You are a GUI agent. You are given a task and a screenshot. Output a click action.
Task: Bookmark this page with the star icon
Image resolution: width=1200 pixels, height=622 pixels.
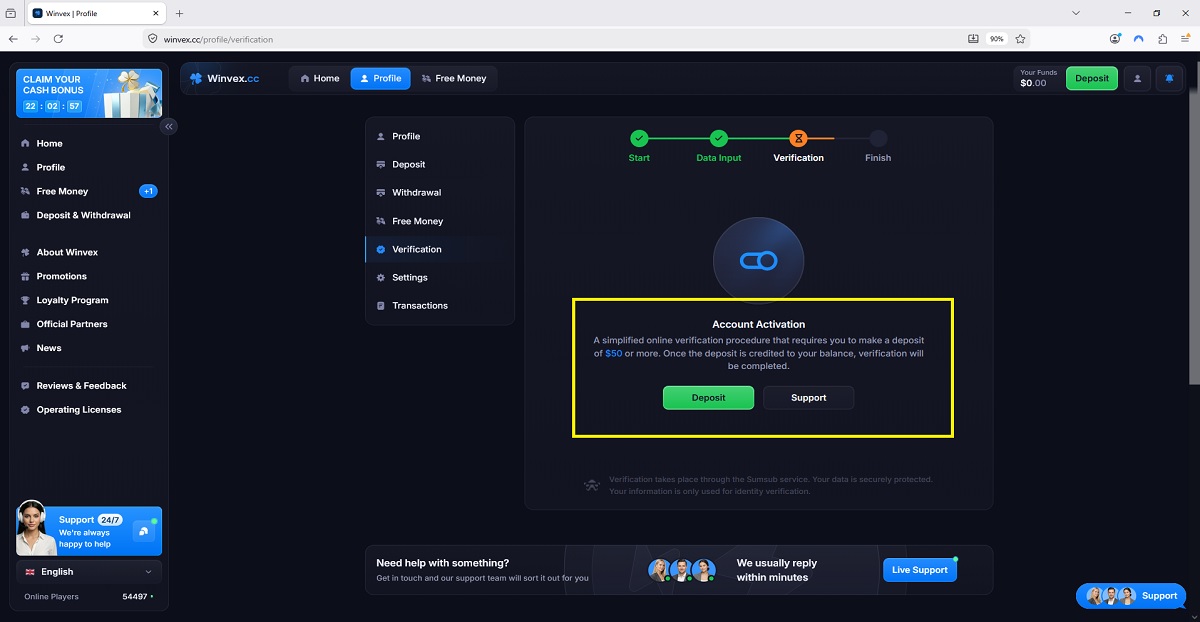1020,39
